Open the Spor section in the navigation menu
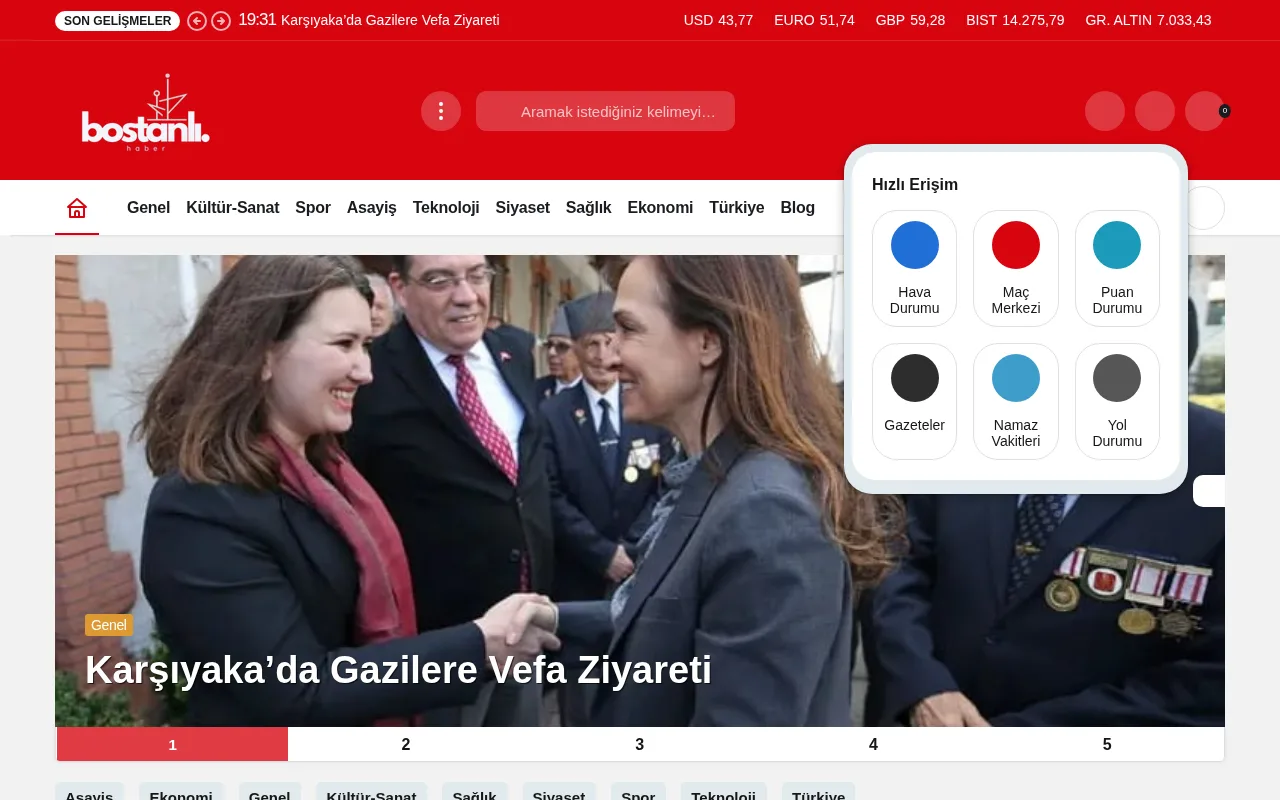The height and width of the screenshot is (800, 1280). (x=313, y=207)
